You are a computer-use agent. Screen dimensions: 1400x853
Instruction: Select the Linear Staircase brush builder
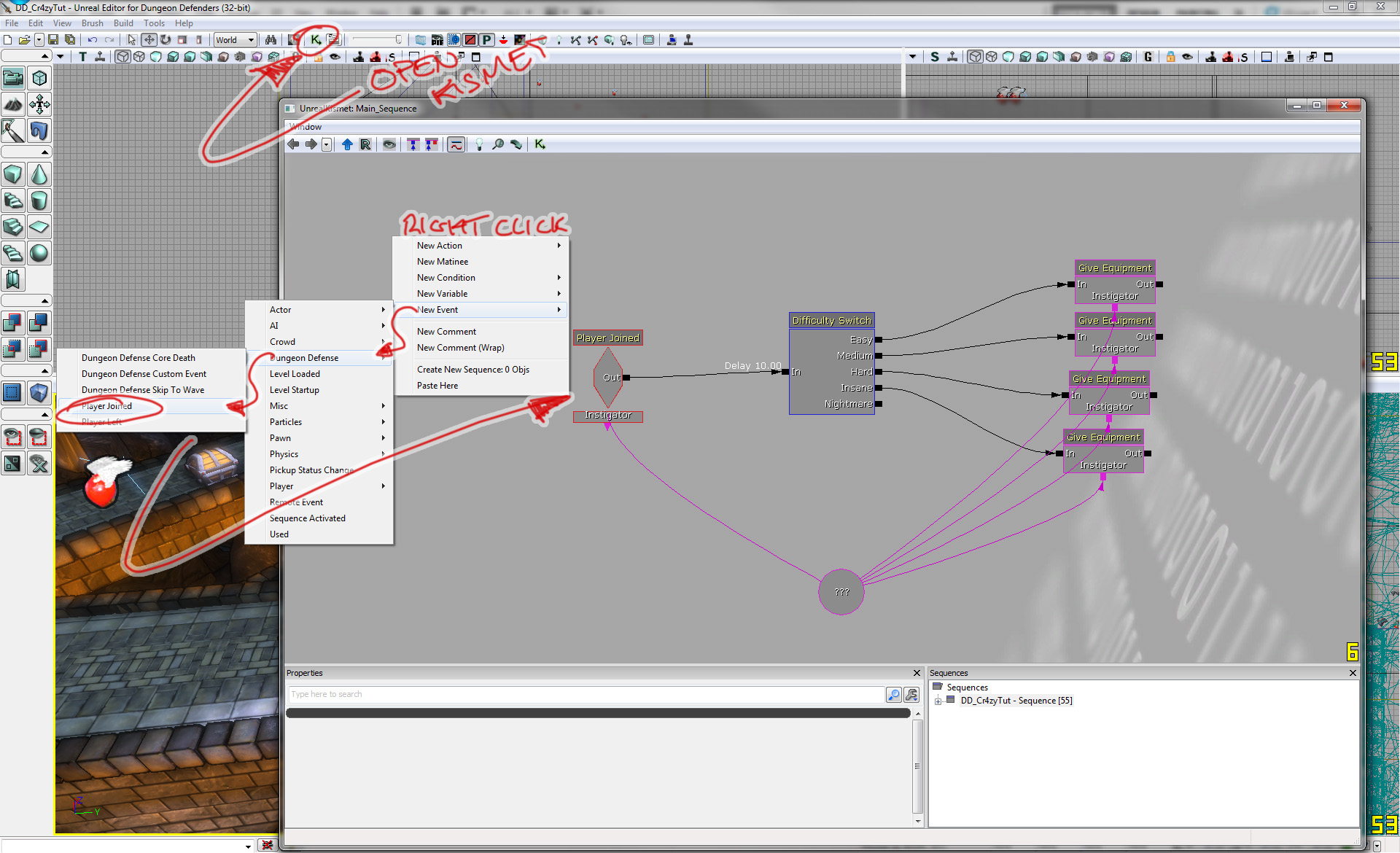tap(13, 227)
